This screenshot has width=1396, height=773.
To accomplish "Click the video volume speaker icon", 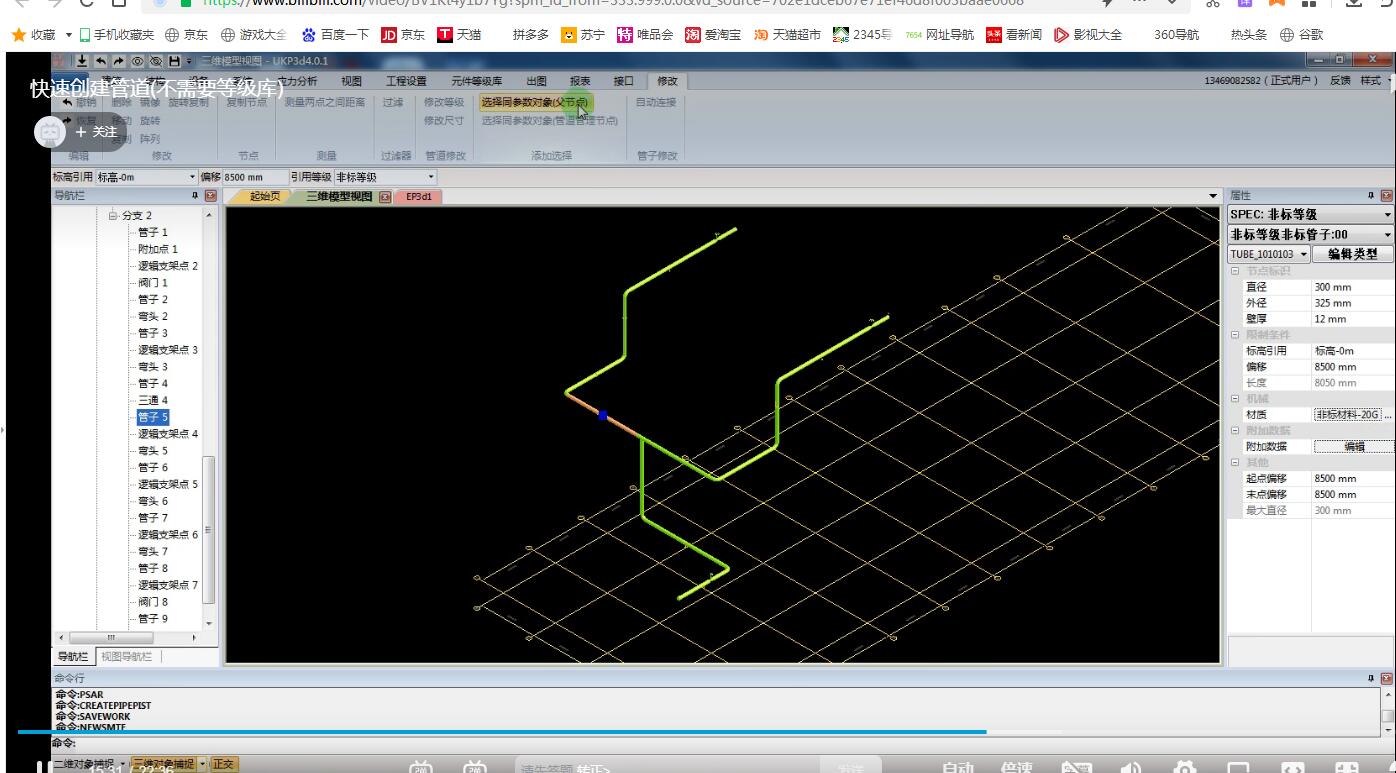I will click(1130, 768).
